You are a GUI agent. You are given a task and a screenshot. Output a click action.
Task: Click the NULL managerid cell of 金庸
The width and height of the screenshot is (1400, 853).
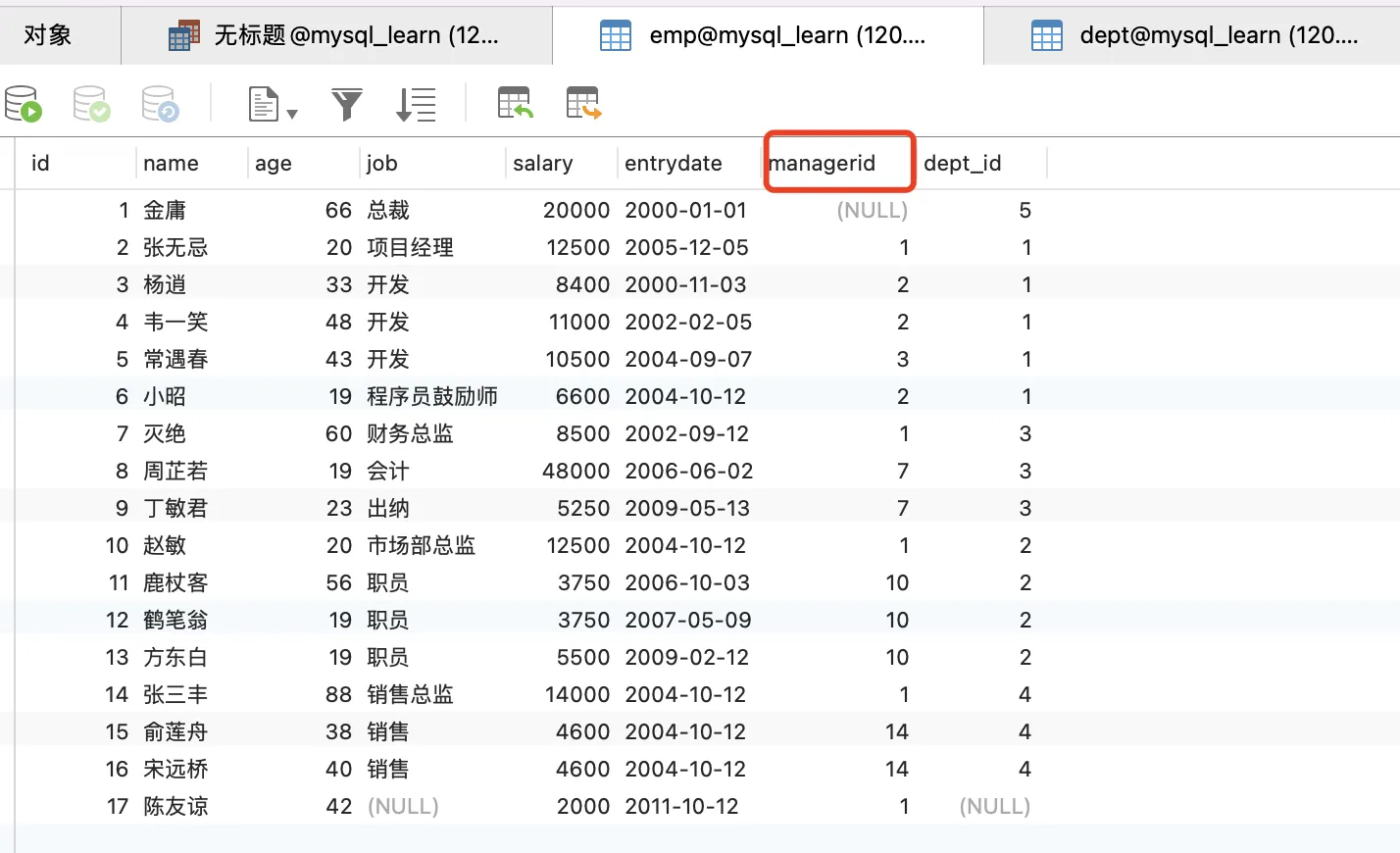873,210
